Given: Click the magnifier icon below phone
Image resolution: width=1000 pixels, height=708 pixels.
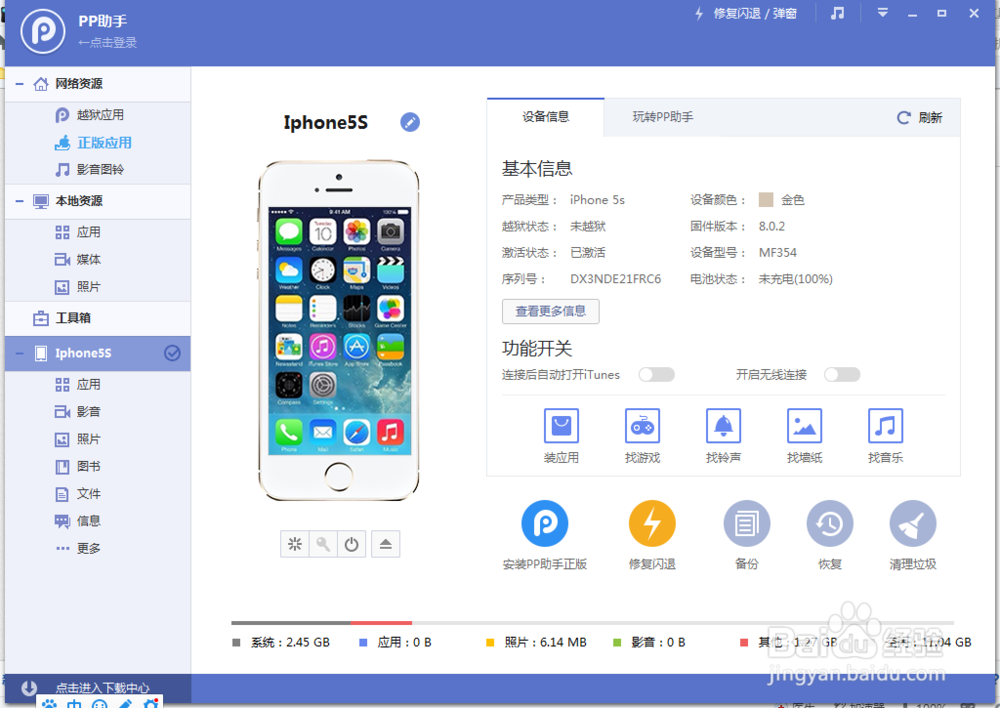Looking at the screenshot, I should coord(323,544).
